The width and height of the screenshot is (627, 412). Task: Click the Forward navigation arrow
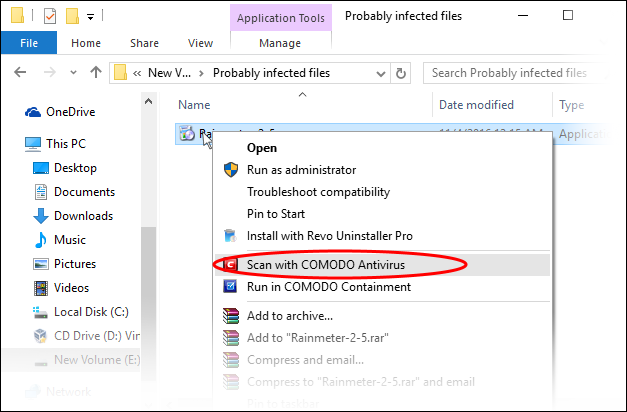pyautogui.click(x=50, y=72)
